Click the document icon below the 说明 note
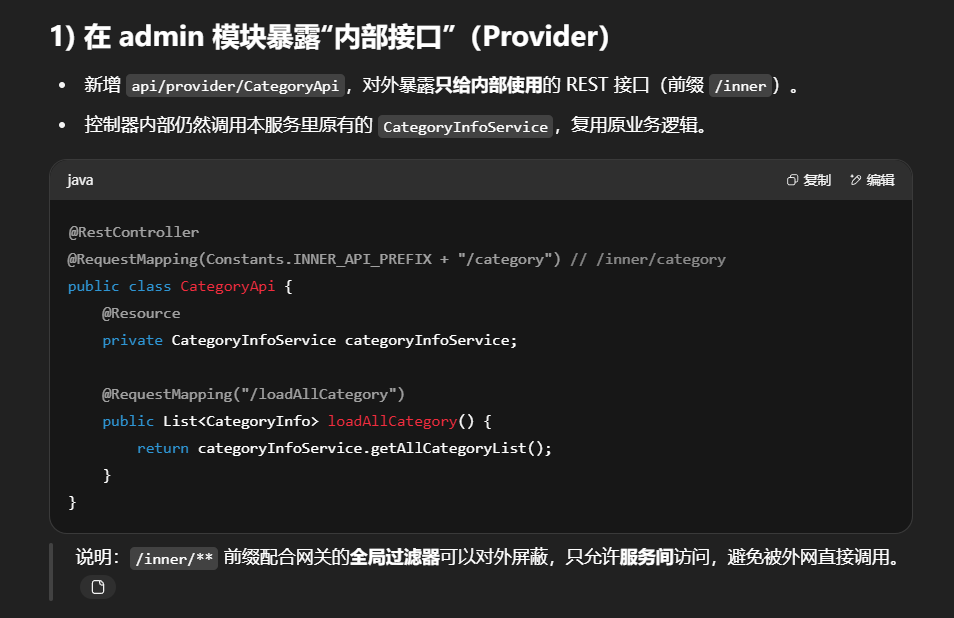This screenshot has height=618, width=954. (x=98, y=587)
